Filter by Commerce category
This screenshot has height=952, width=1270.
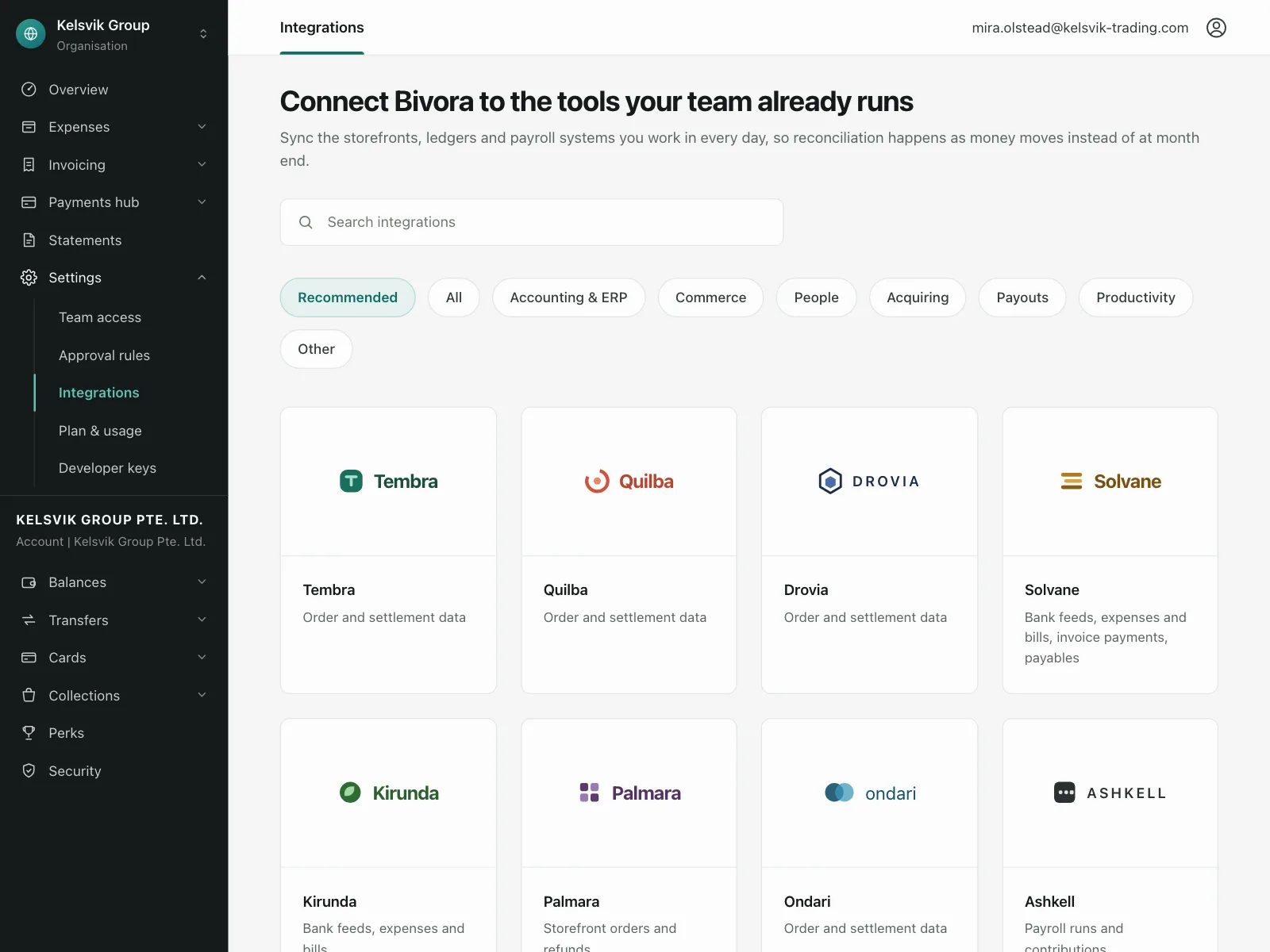[710, 297]
